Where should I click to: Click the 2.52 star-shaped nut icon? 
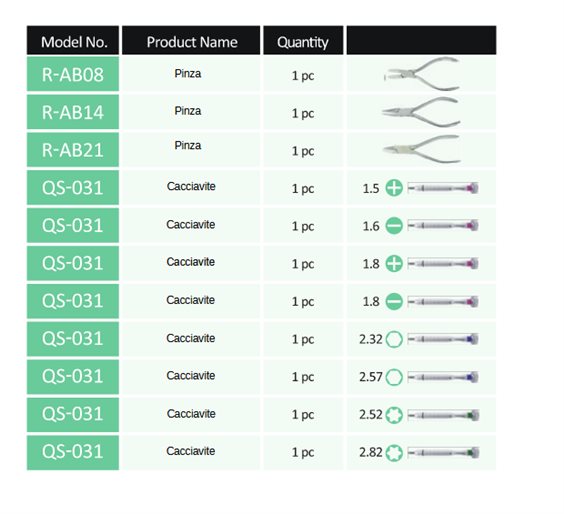pyautogui.click(x=394, y=415)
